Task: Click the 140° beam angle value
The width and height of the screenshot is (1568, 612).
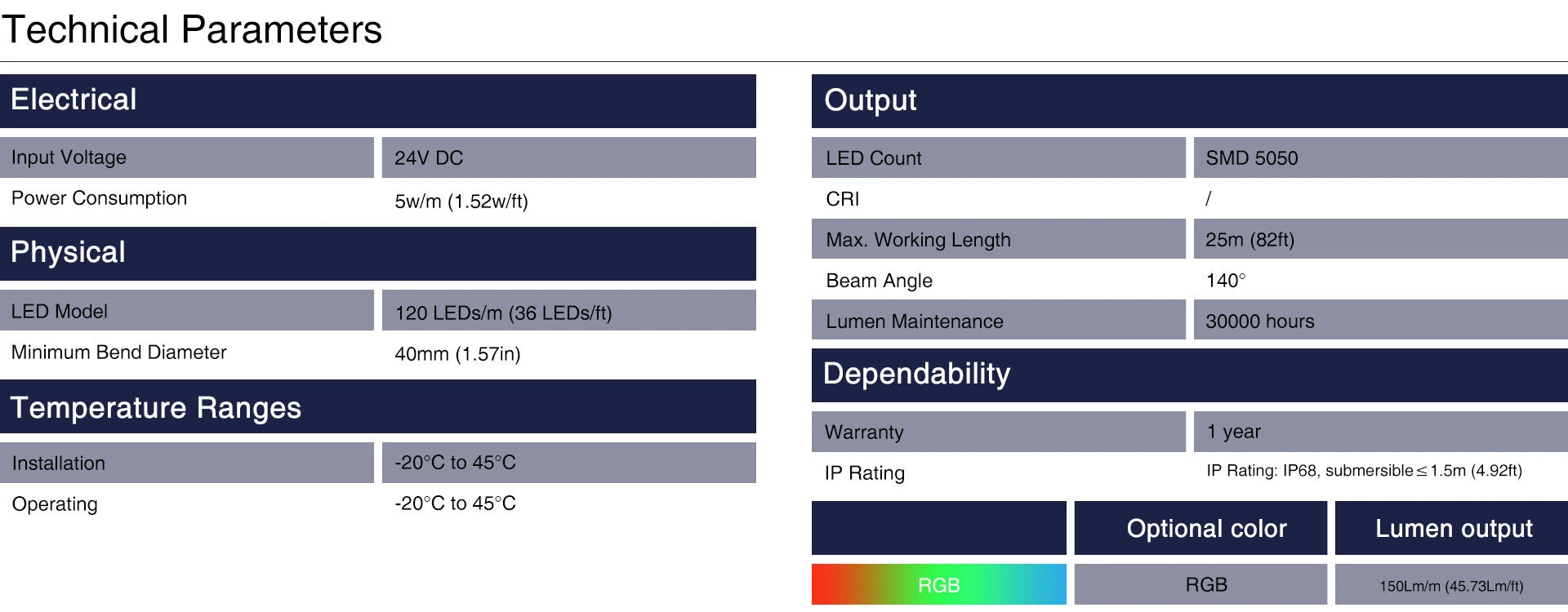Action: point(1225,281)
